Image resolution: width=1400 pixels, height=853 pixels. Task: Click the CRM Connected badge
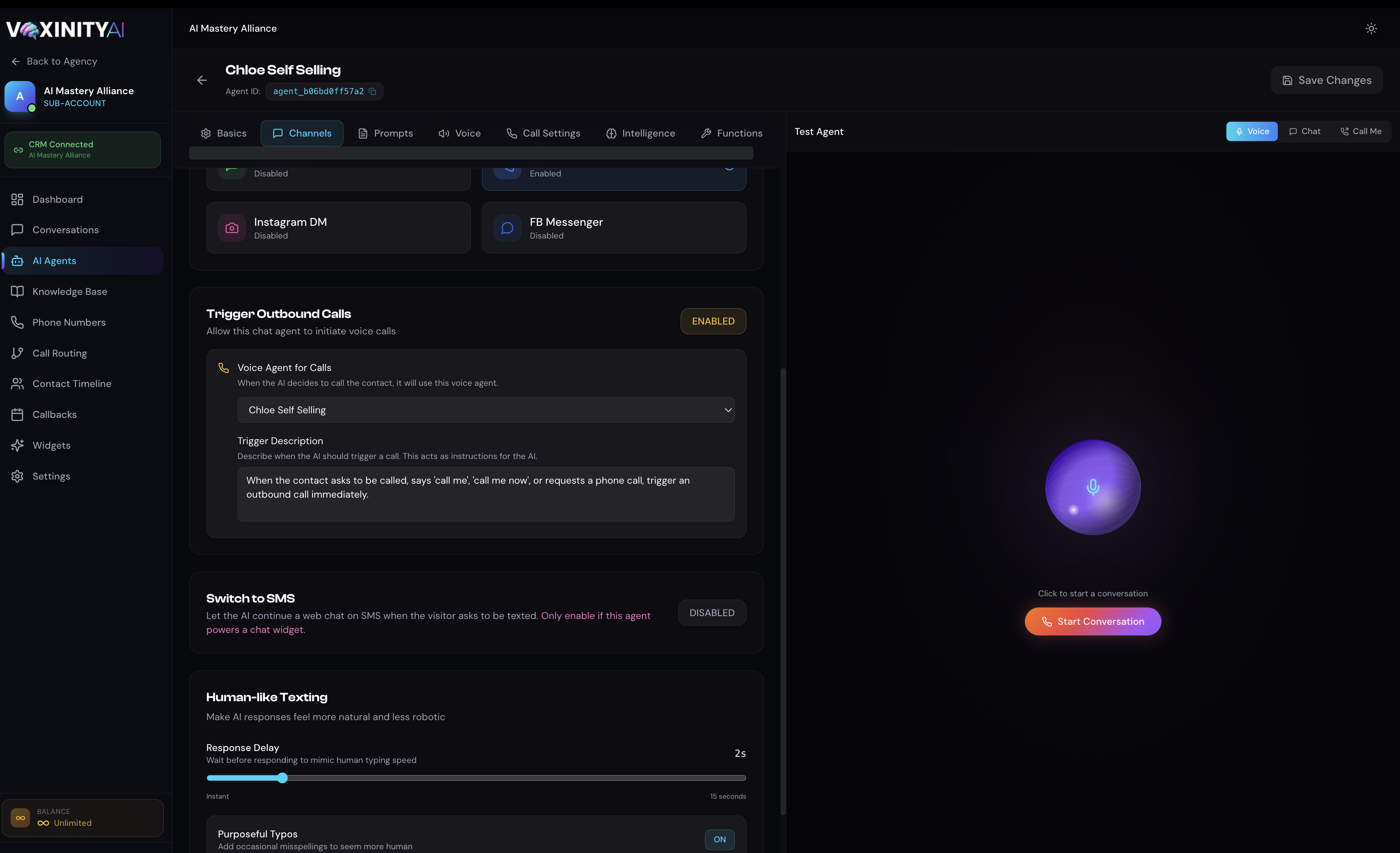(82, 149)
